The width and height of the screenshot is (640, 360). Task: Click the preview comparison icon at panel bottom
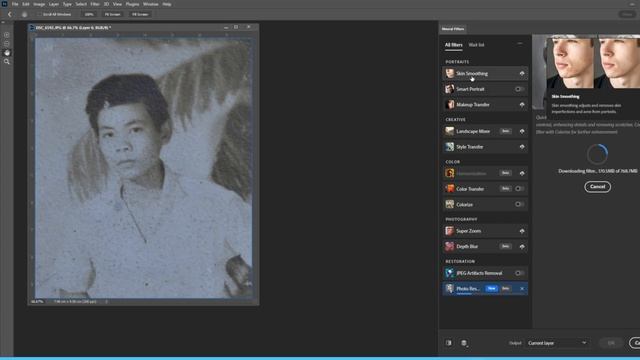click(x=449, y=343)
